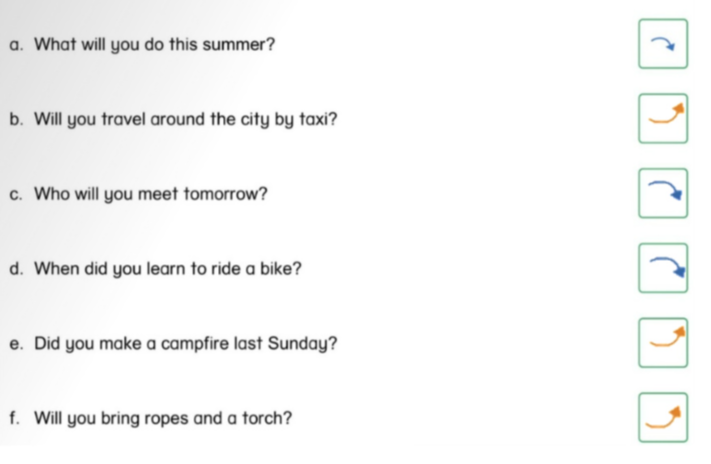The width and height of the screenshot is (711, 464).
Task: Select the item label "b."
Action: tap(16, 120)
